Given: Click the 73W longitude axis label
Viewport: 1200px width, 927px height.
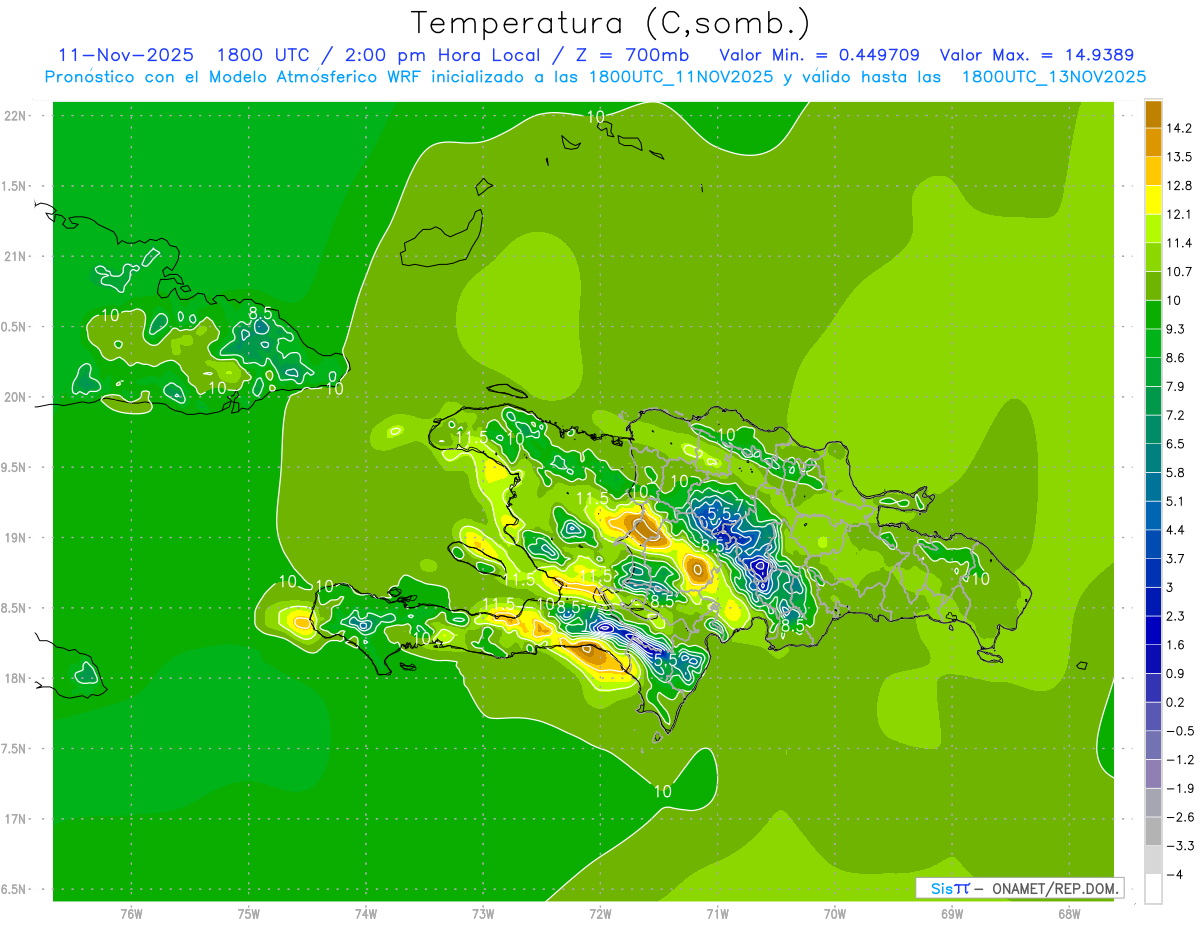Looking at the screenshot, I should point(483,914).
